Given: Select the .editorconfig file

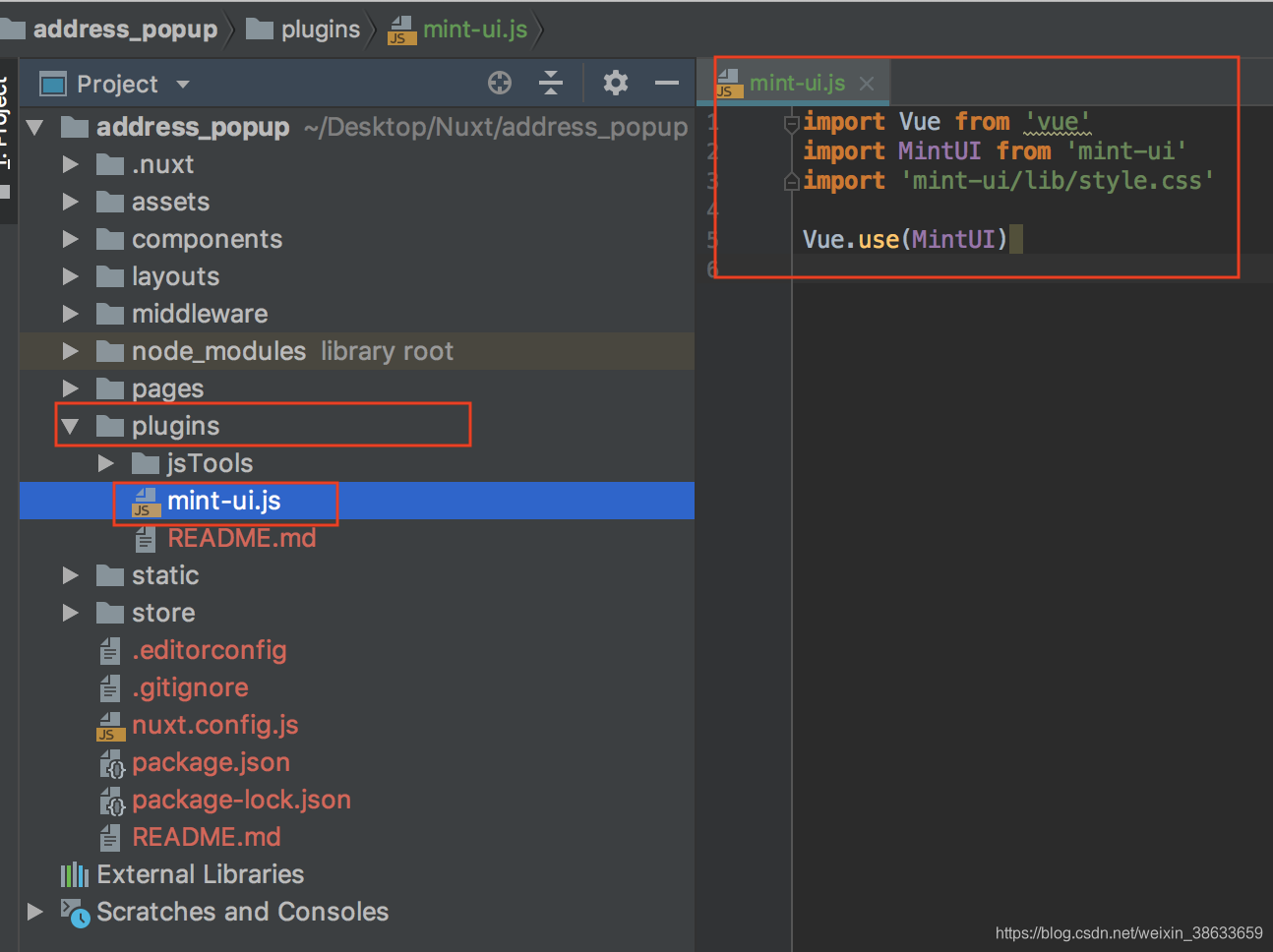Looking at the screenshot, I should pos(209,650).
